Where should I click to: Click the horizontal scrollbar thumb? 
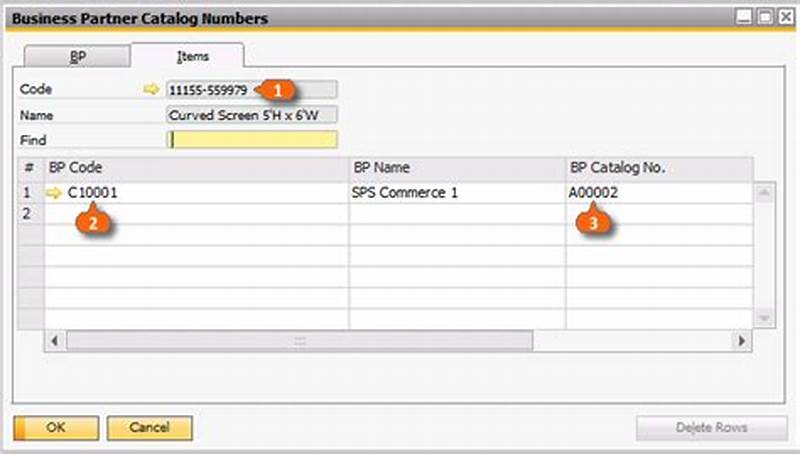(x=299, y=341)
